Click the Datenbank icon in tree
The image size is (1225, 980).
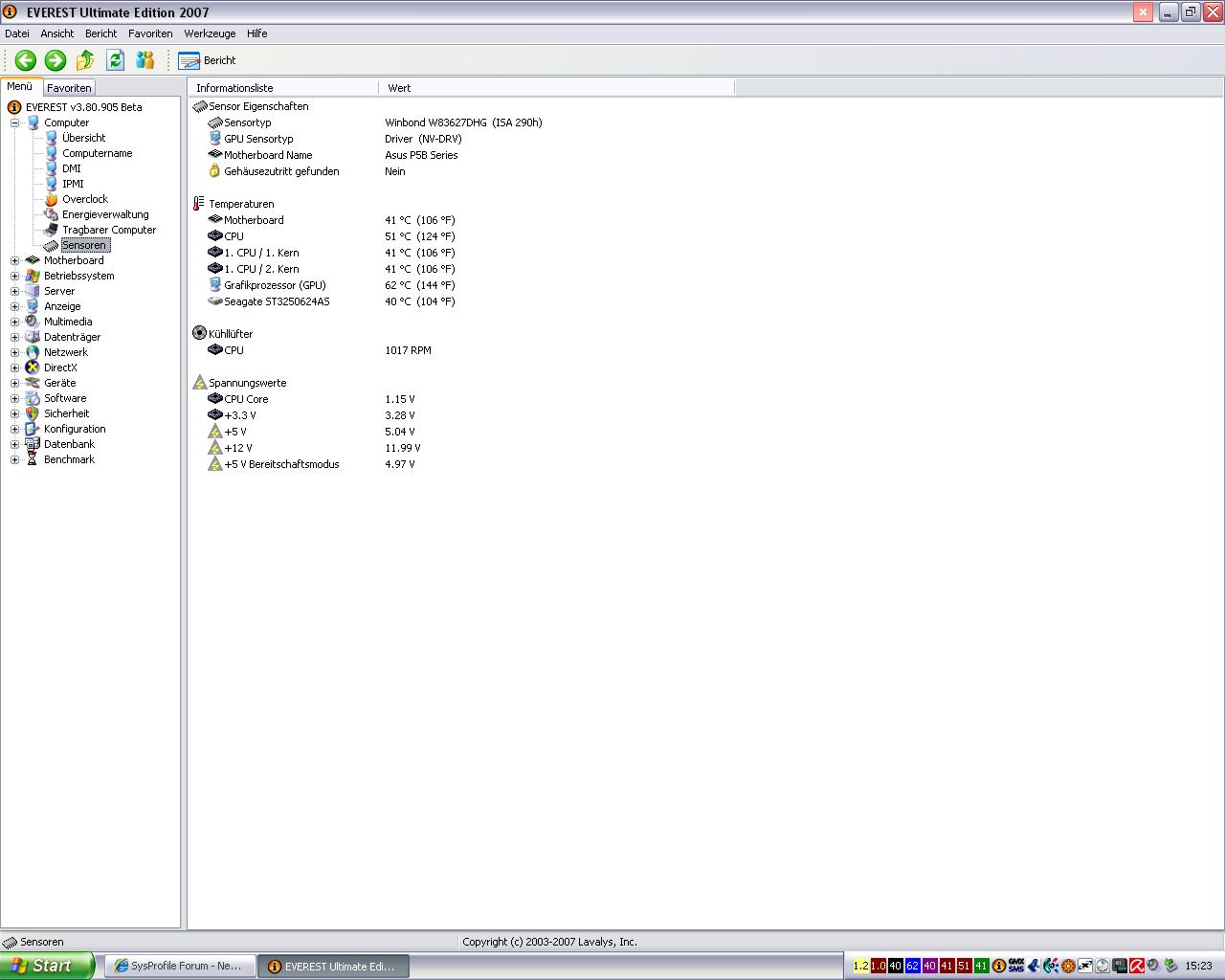pyautogui.click(x=33, y=444)
